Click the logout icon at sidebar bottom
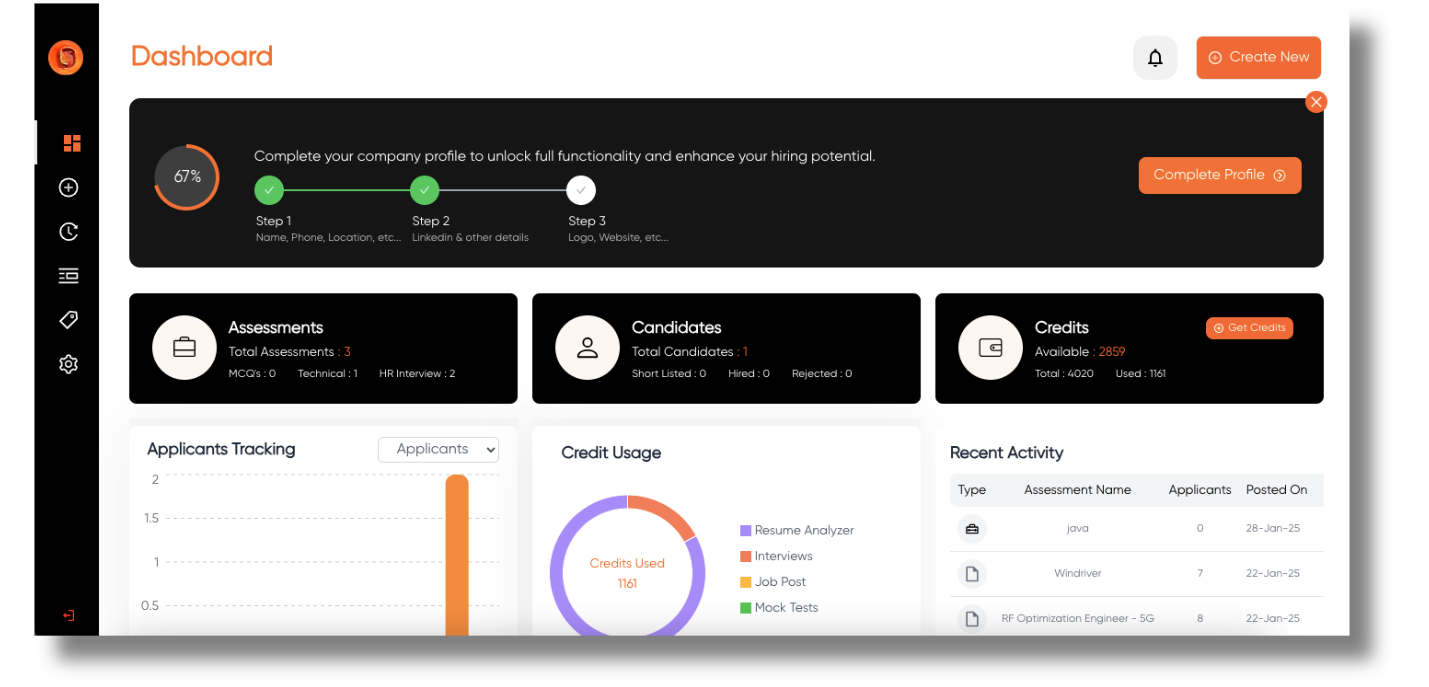 (x=68, y=616)
